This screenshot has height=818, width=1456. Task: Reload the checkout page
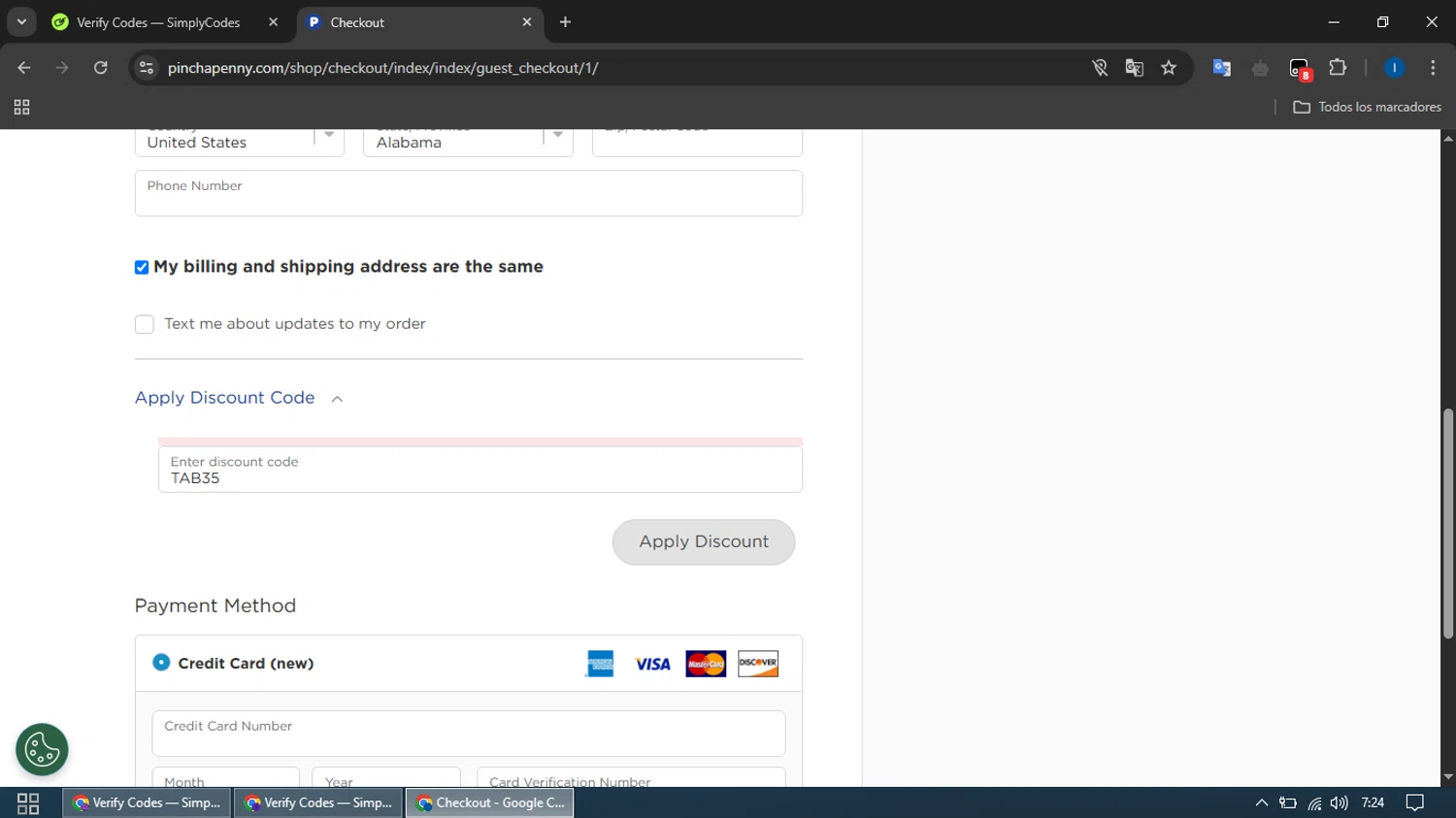point(101,68)
